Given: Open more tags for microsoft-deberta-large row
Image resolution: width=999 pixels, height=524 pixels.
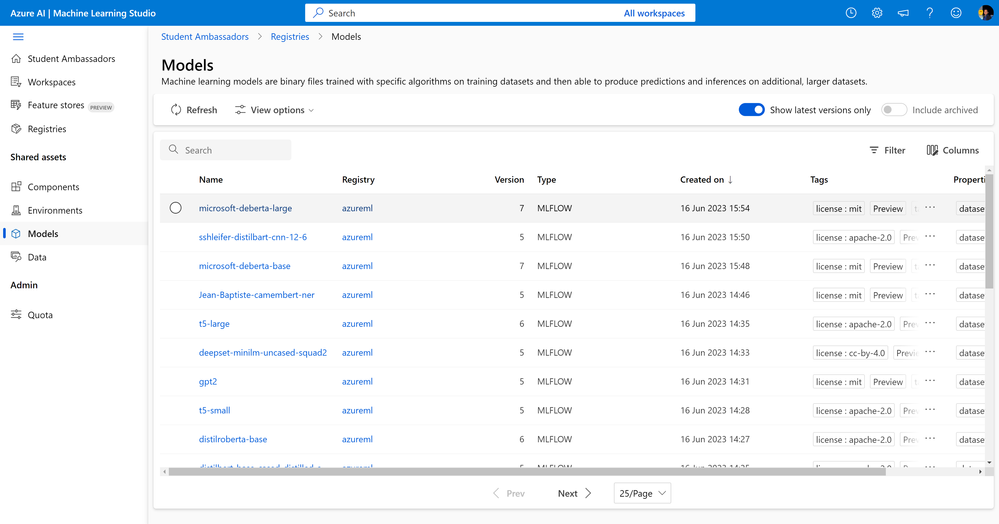Looking at the screenshot, I should click(930, 208).
